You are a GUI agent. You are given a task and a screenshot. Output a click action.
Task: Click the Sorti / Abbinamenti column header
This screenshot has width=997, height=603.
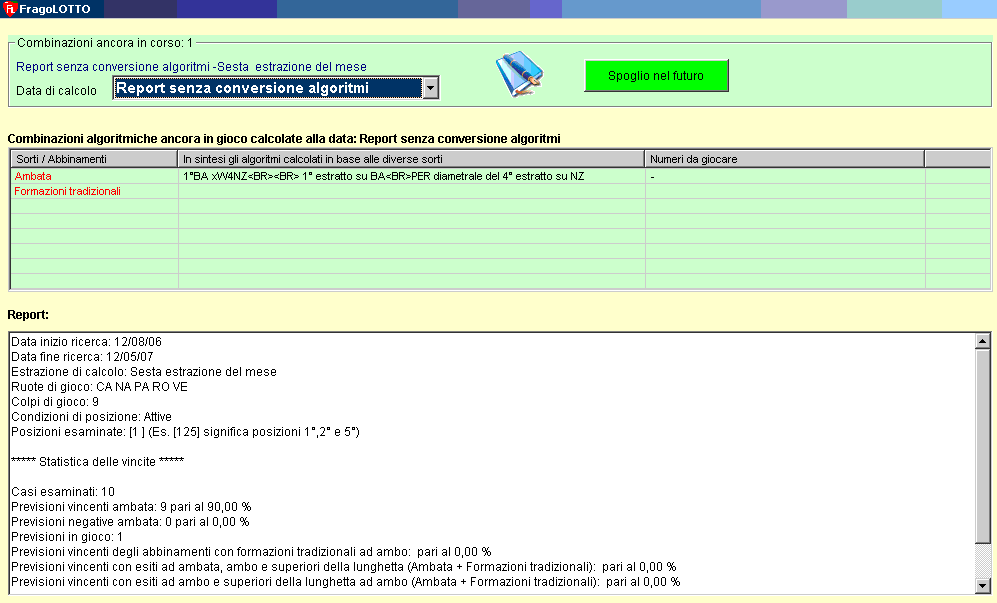[94, 159]
